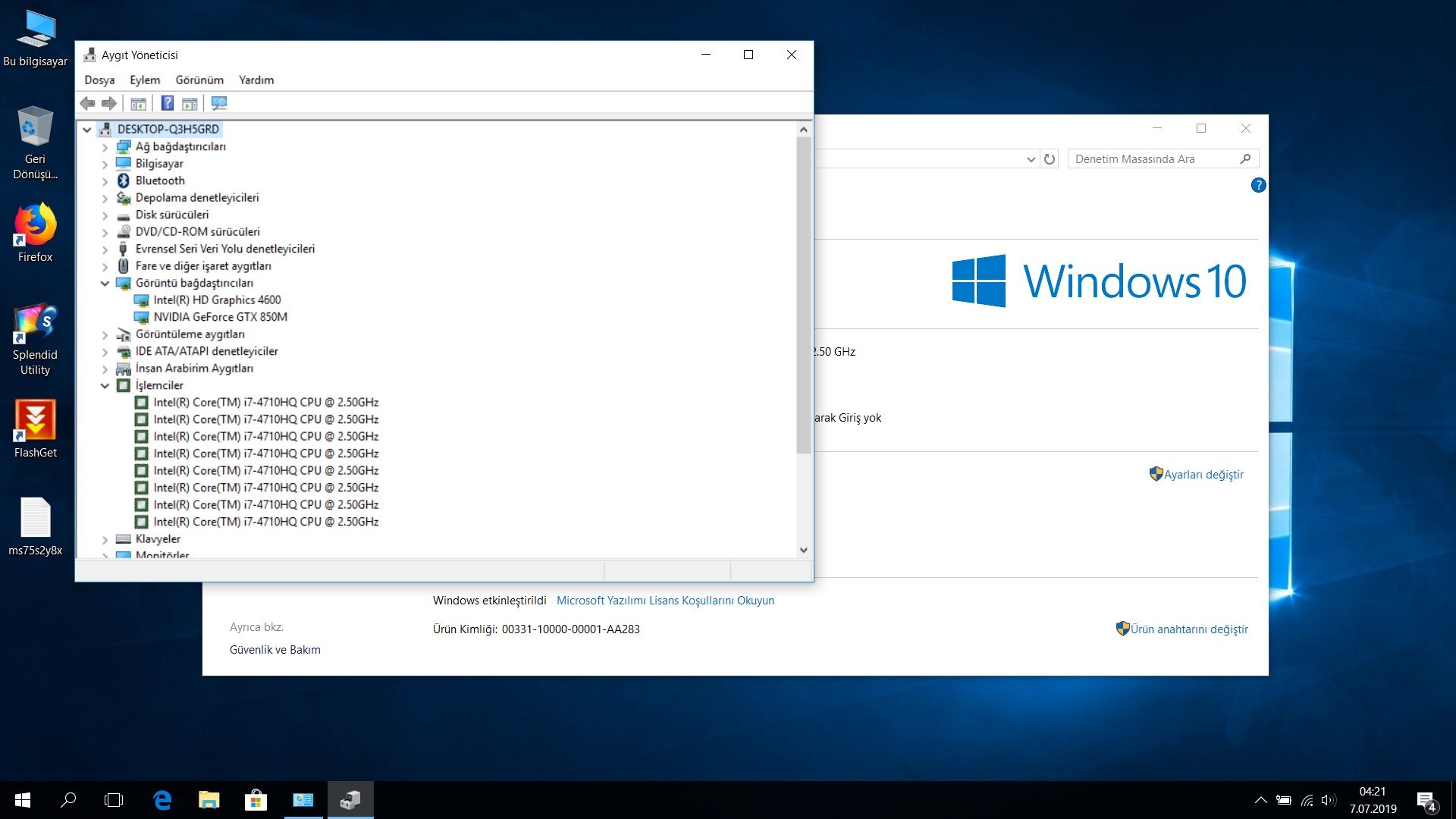The width and height of the screenshot is (1456, 819).
Task: Open File Explorer from the taskbar
Action: (x=209, y=800)
